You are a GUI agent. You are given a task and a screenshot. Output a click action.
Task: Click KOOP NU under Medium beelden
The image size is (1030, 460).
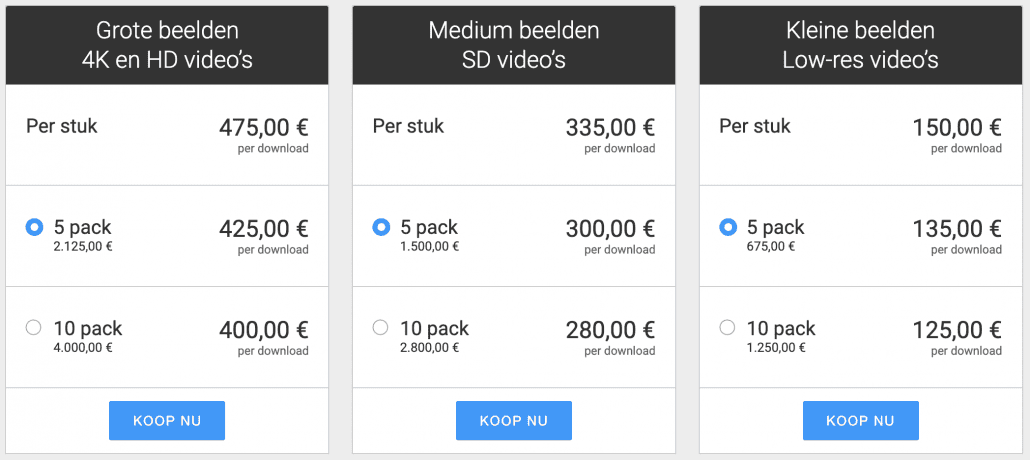click(514, 421)
